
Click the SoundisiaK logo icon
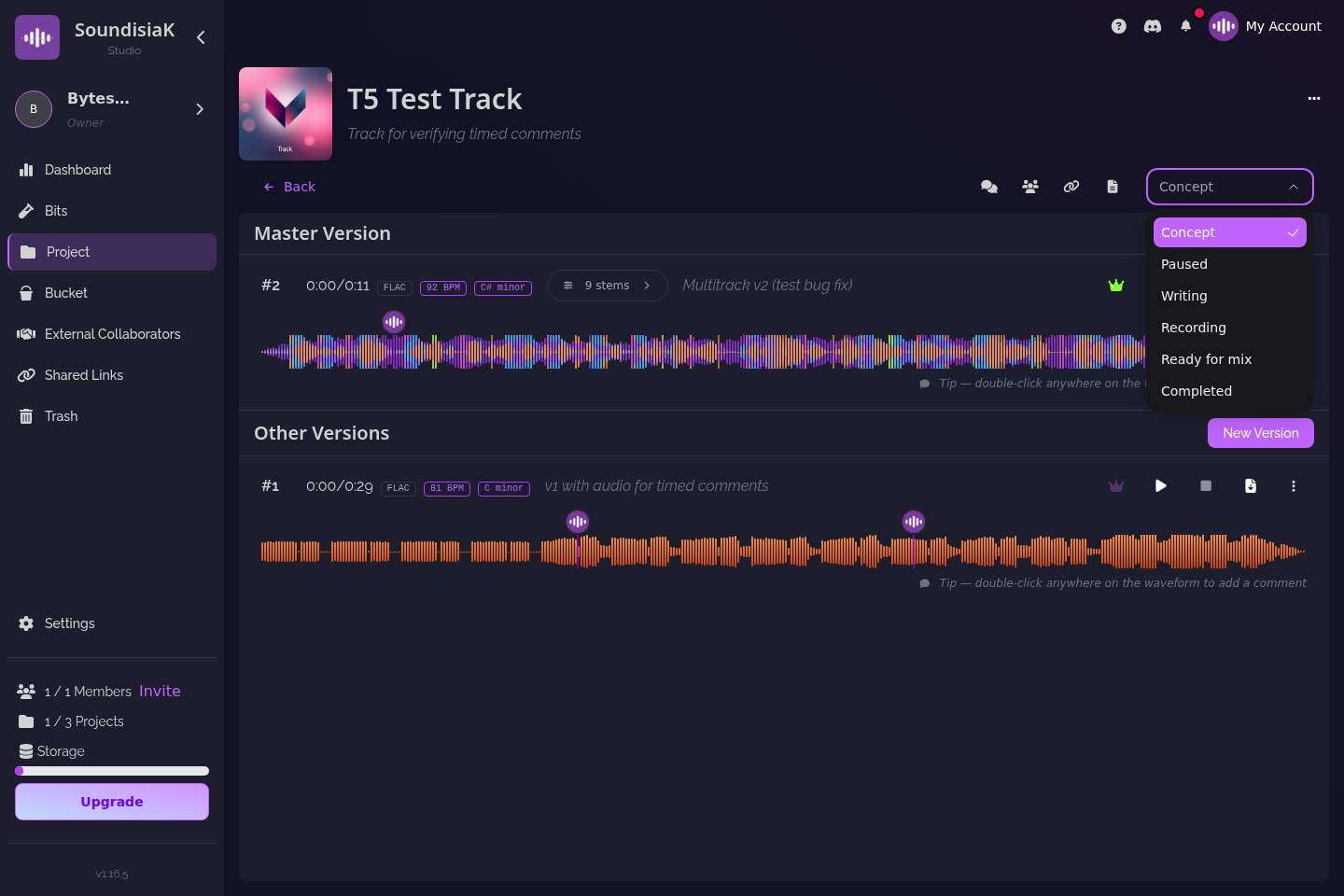pos(37,37)
